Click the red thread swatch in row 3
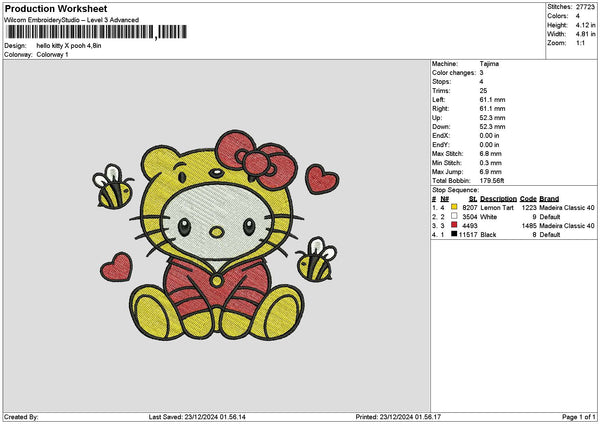 (454, 225)
